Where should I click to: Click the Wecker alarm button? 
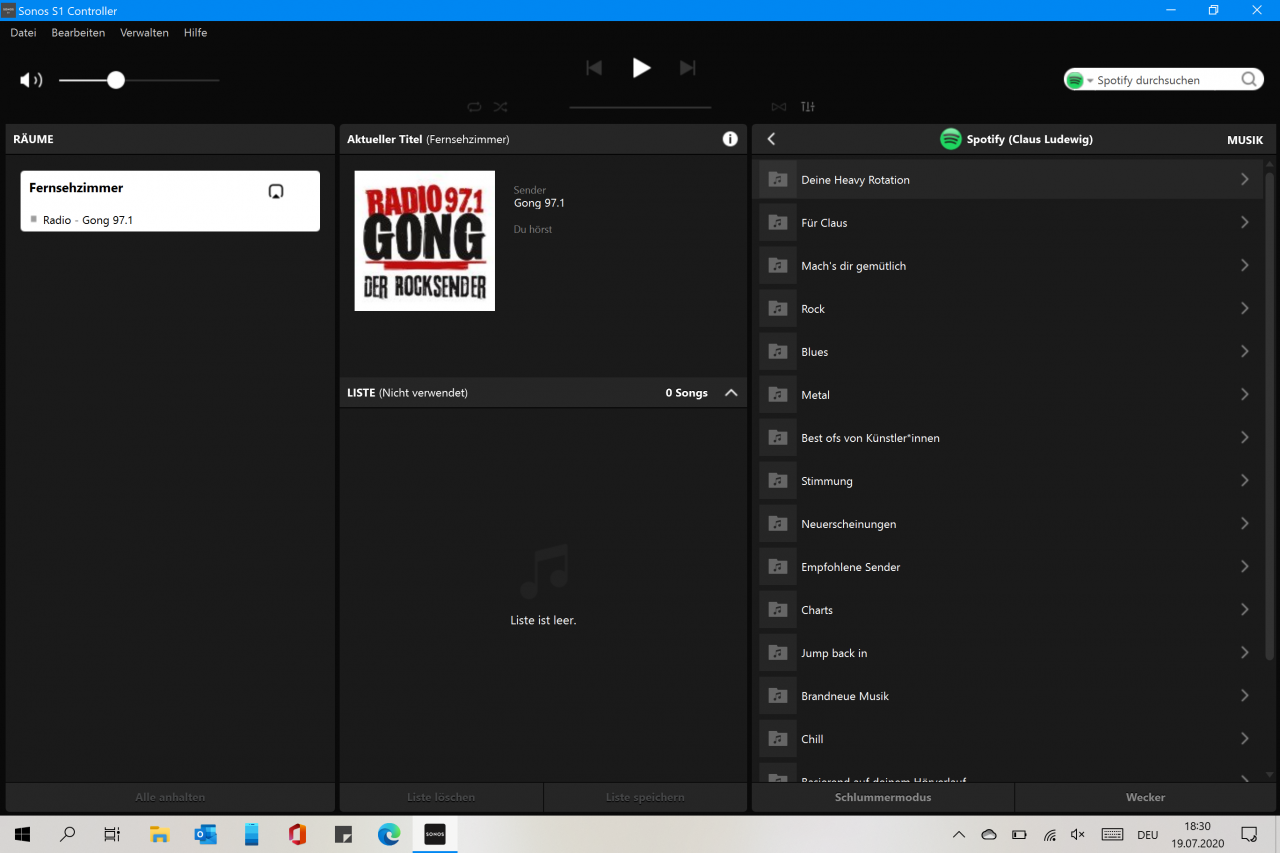click(1145, 798)
